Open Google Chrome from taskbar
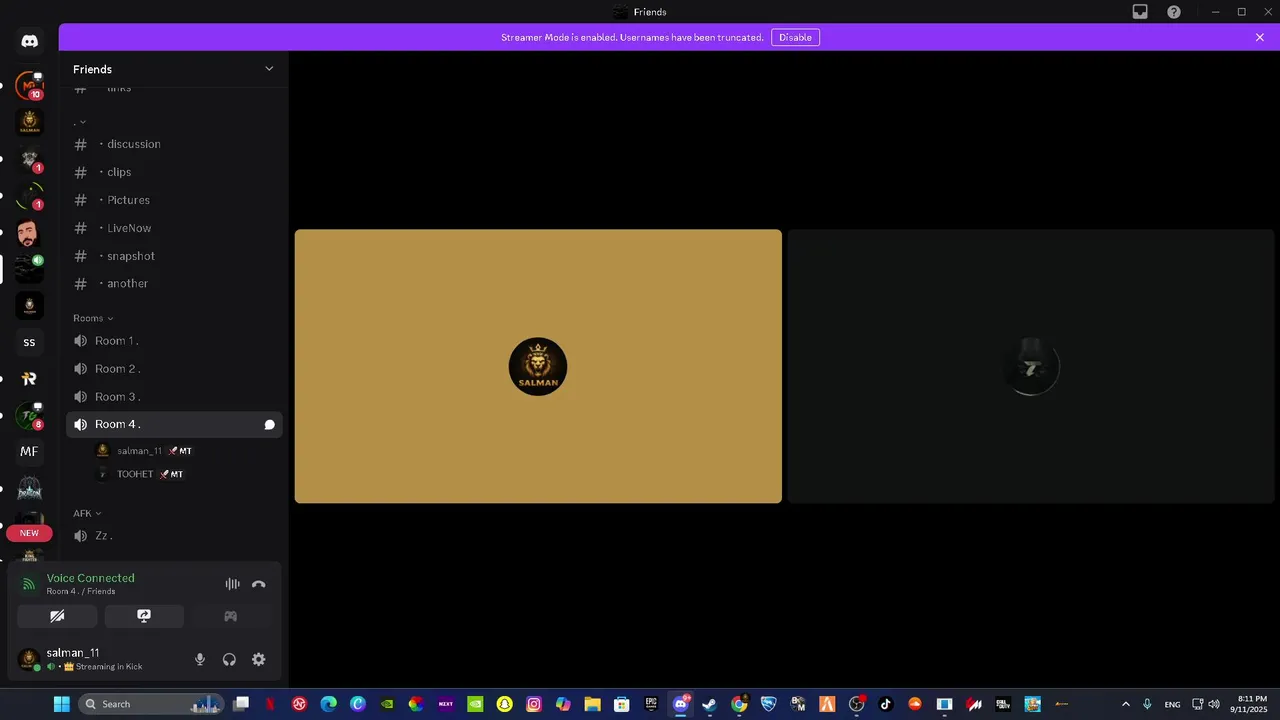Viewport: 1280px width, 720px height. click(739, 704)
